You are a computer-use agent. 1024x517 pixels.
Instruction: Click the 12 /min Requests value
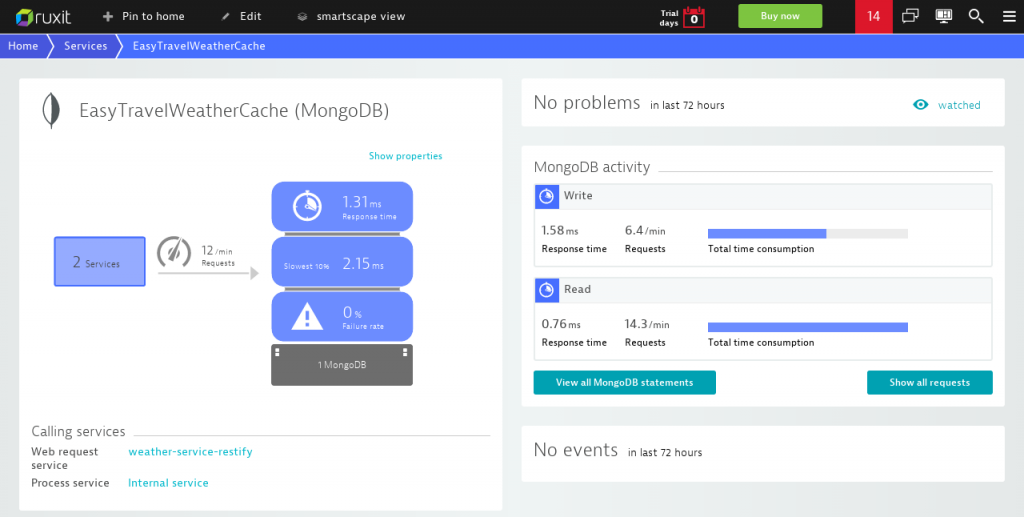pyautogui.click(x=217, y=255)
